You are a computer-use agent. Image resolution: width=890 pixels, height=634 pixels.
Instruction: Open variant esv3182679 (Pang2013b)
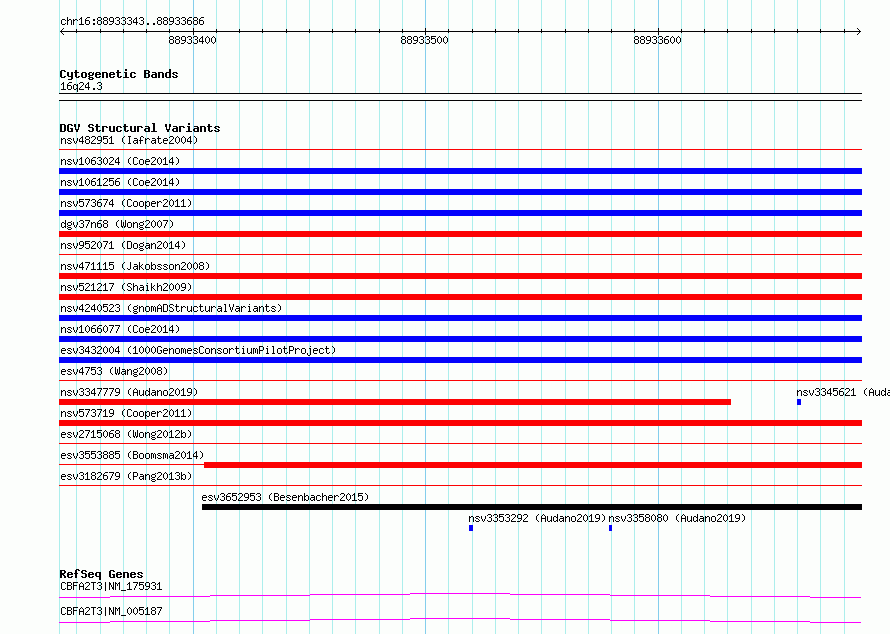point(126,476)
